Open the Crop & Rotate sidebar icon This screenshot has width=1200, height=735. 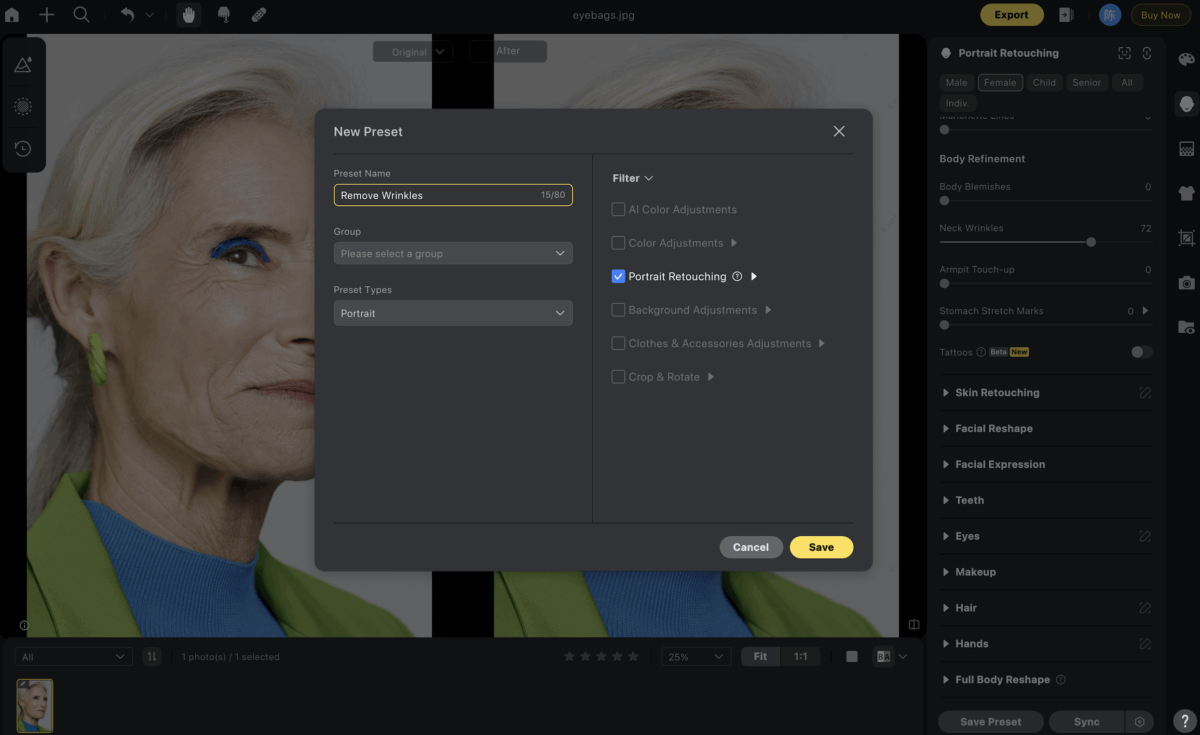click(1186, 238)
